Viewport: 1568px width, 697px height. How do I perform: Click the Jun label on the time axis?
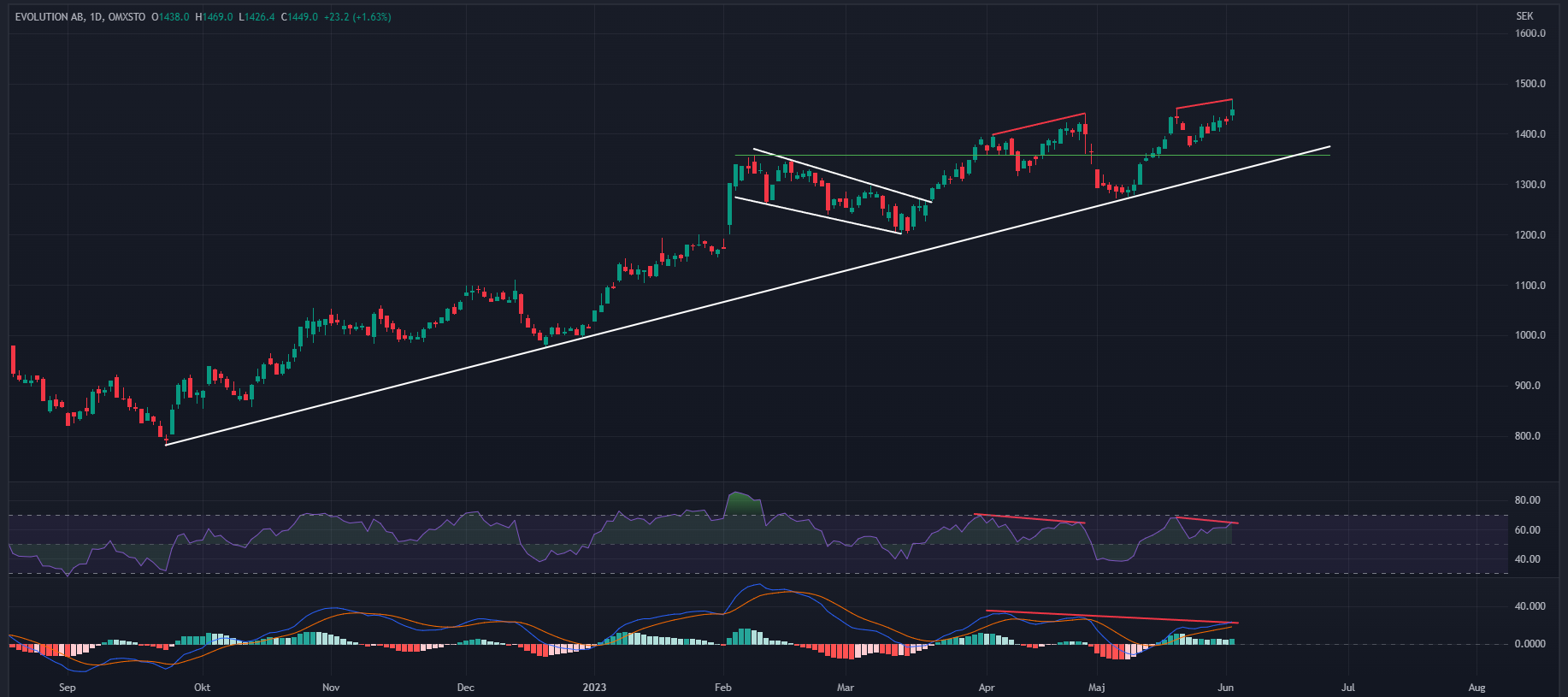tap(1225, 688)
